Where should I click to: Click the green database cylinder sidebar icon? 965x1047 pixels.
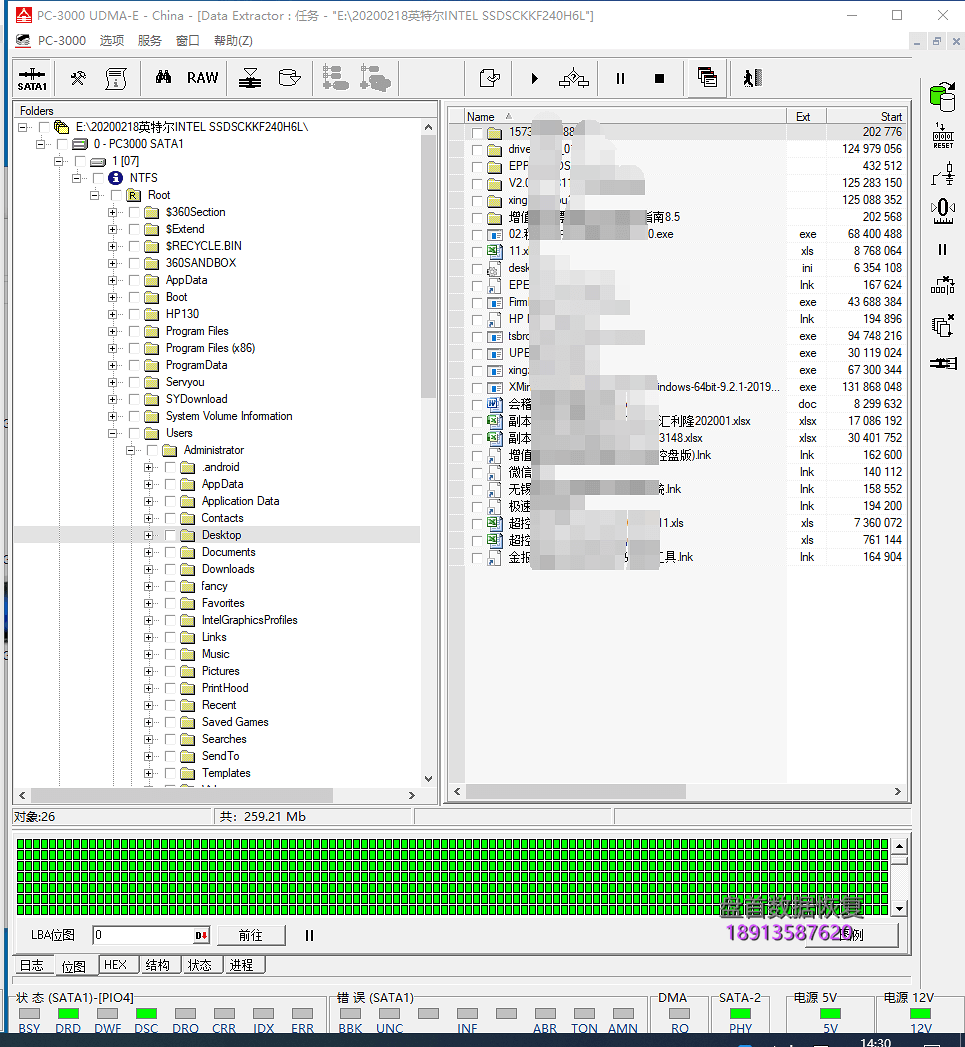(943, 97)
